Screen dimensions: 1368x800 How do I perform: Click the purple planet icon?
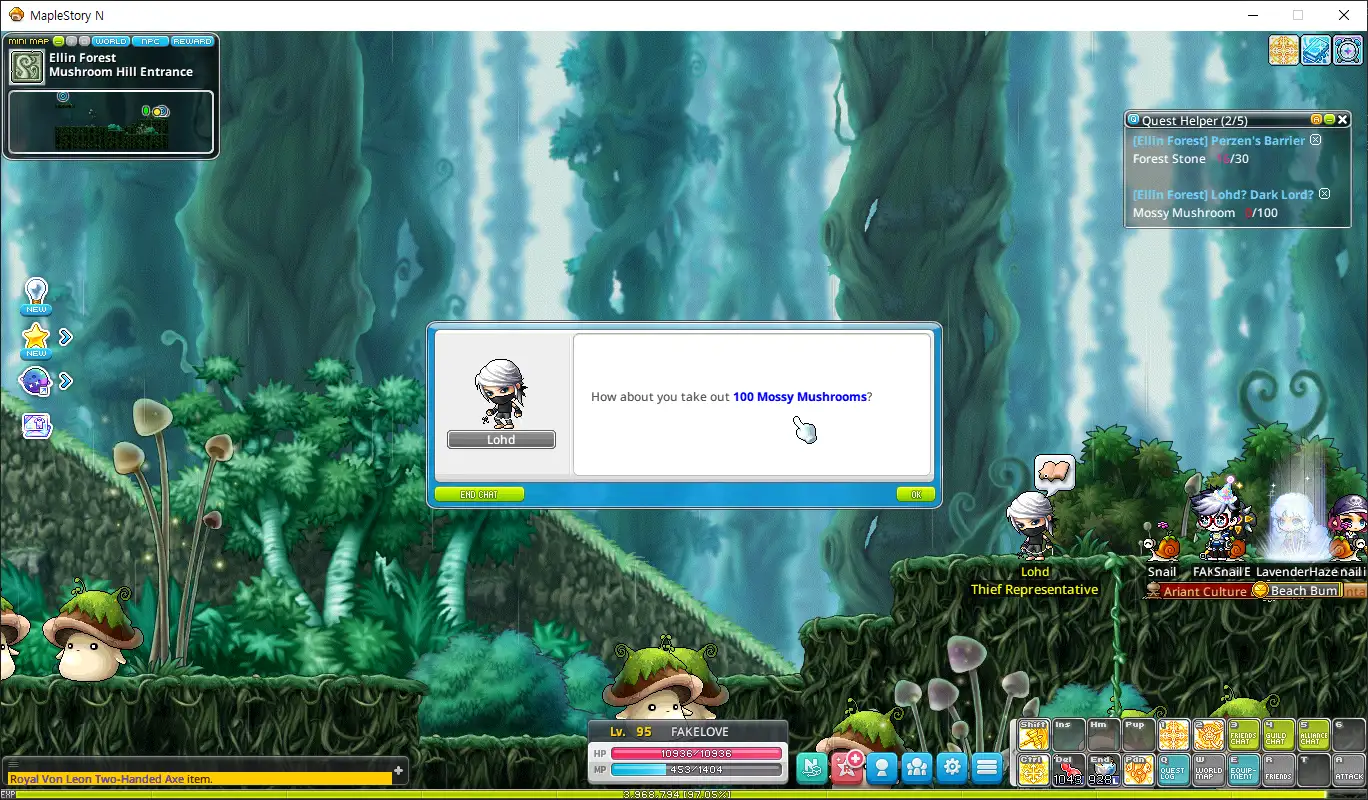(x=36, y=381)
